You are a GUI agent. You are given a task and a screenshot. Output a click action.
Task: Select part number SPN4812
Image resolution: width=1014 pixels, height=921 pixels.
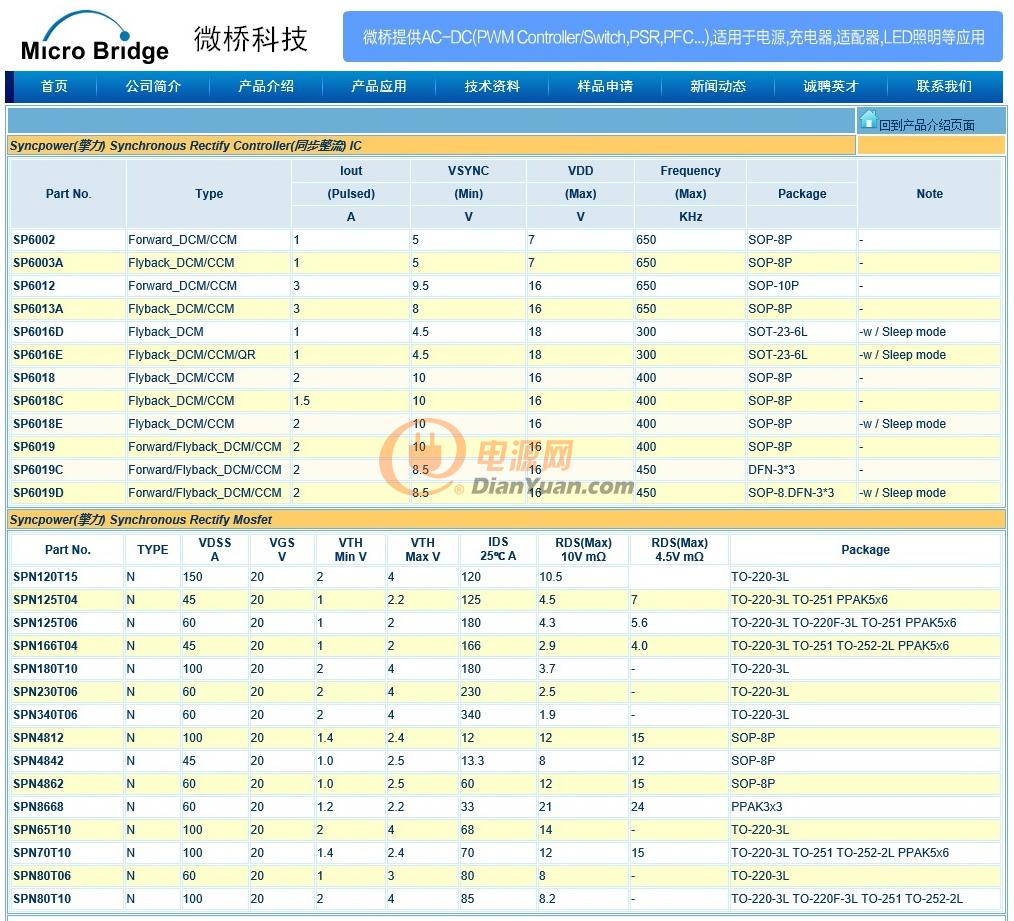click(38, 737)
